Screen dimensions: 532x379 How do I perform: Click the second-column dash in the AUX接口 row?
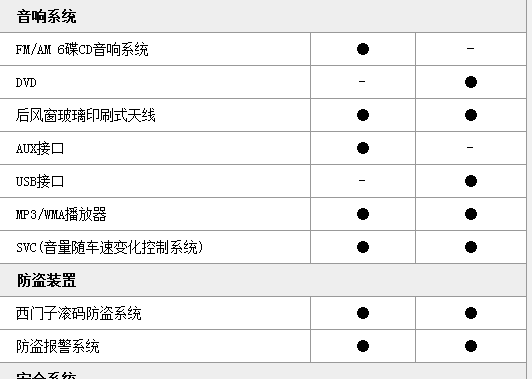tap(470, 147)
